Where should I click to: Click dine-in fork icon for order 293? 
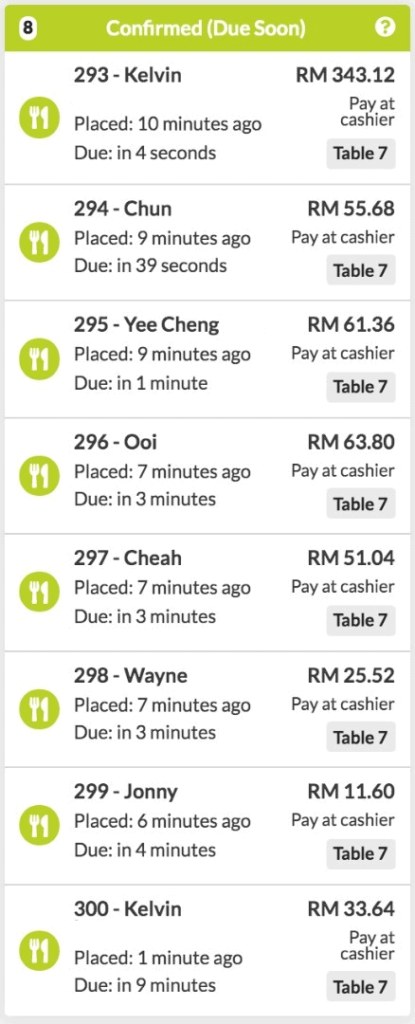click(39, 118)
